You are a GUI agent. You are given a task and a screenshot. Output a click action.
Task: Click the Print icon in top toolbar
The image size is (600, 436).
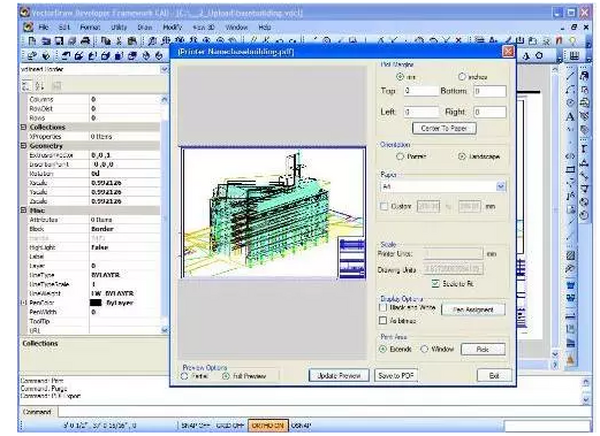pyautogui.click(x=86, y=41)
